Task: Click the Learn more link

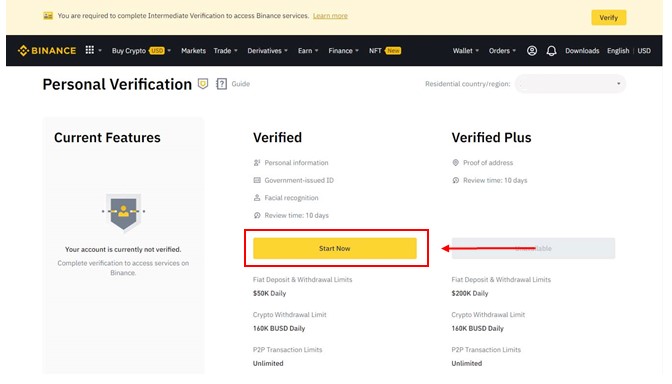Action: [x=330, y=16]
